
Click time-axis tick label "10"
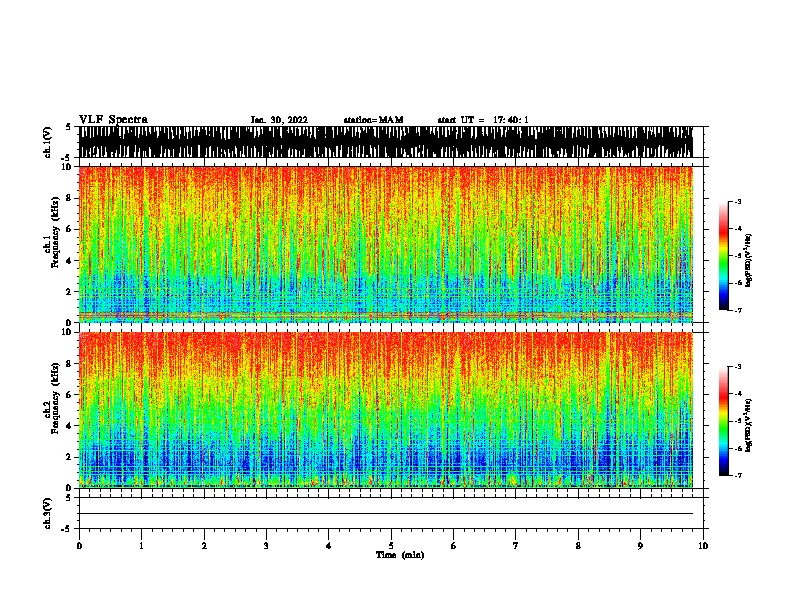coord(703,545)
